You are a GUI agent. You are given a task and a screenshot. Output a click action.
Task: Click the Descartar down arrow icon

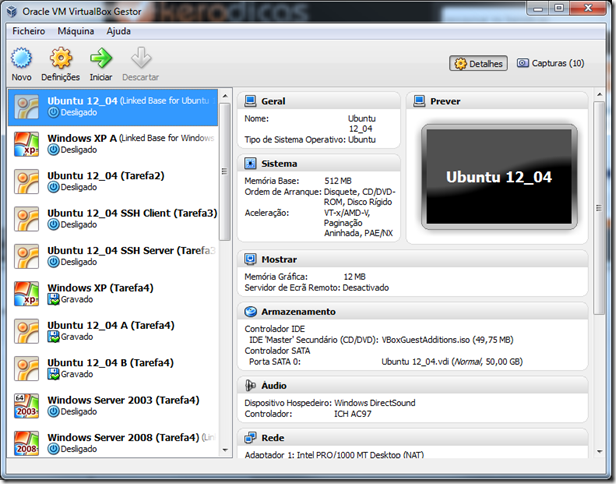point(141,58)
